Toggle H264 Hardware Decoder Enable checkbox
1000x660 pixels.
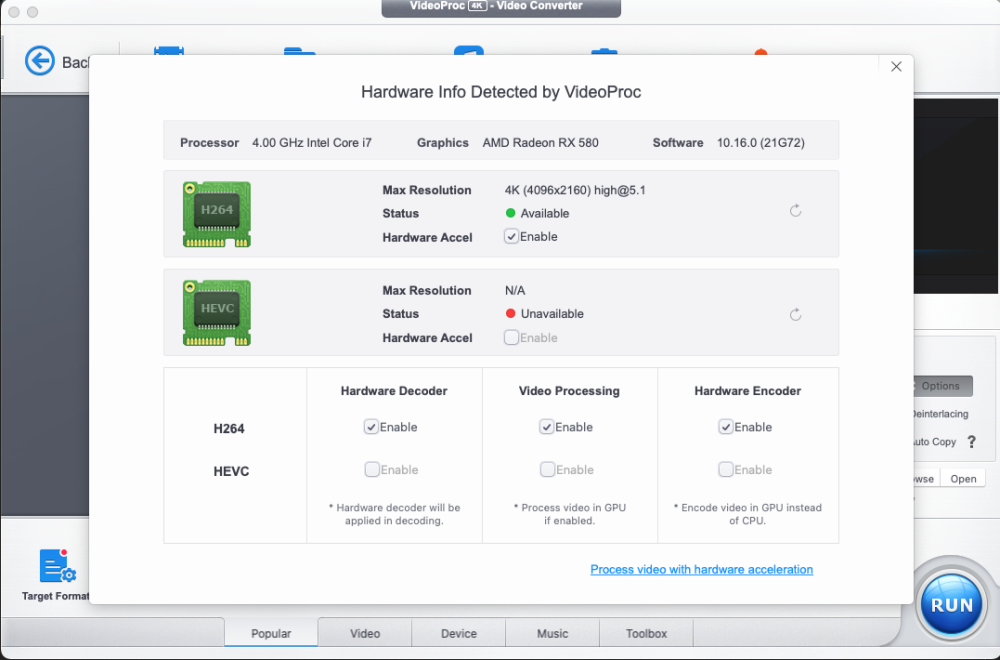pos(371,427)
